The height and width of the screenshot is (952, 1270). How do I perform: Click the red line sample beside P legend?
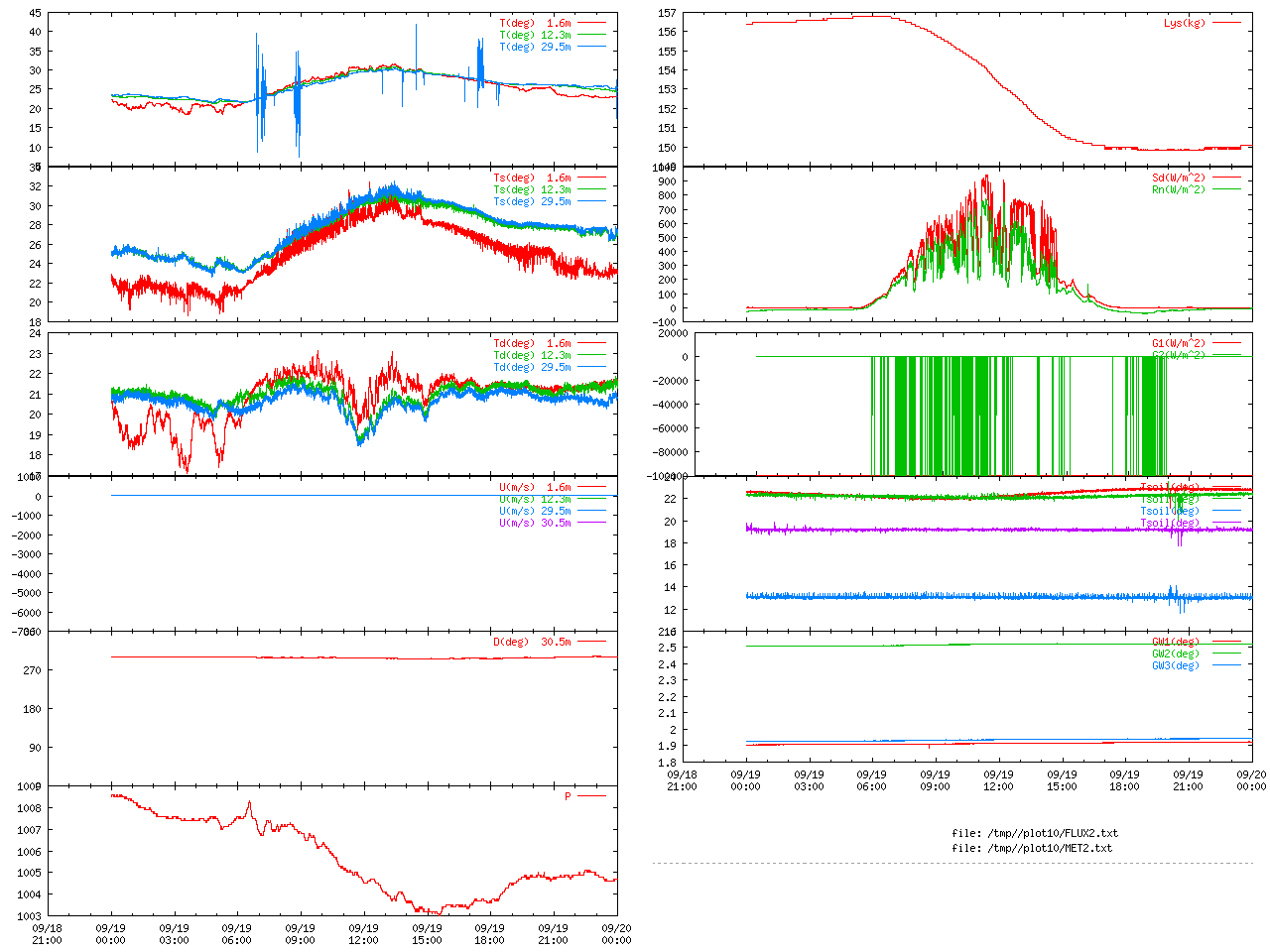591,796
